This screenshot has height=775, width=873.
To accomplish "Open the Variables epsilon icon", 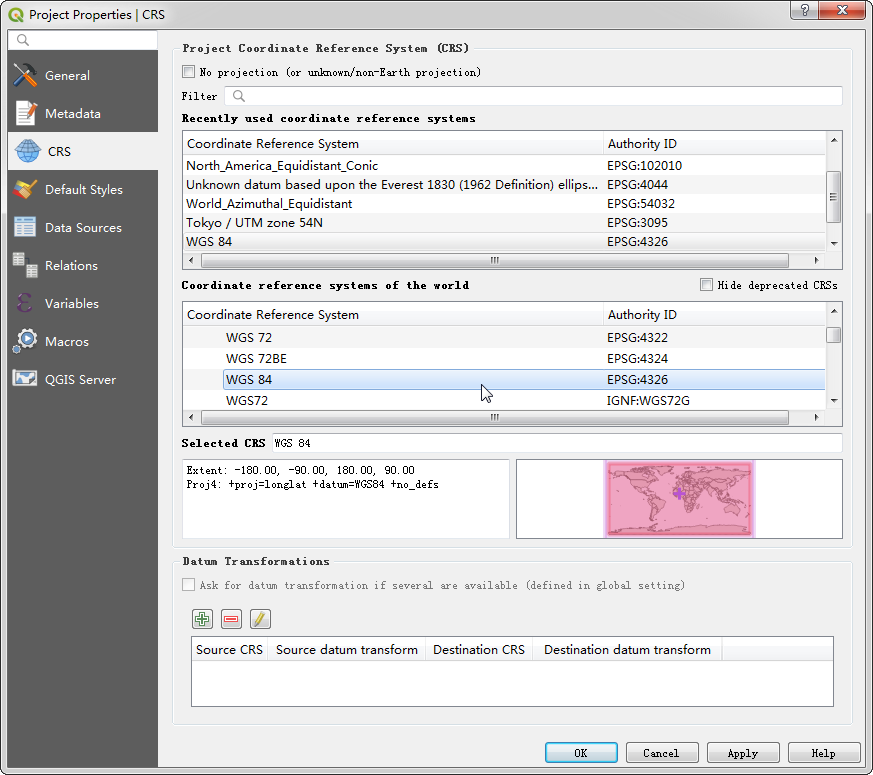I will (x=24, y=303).
